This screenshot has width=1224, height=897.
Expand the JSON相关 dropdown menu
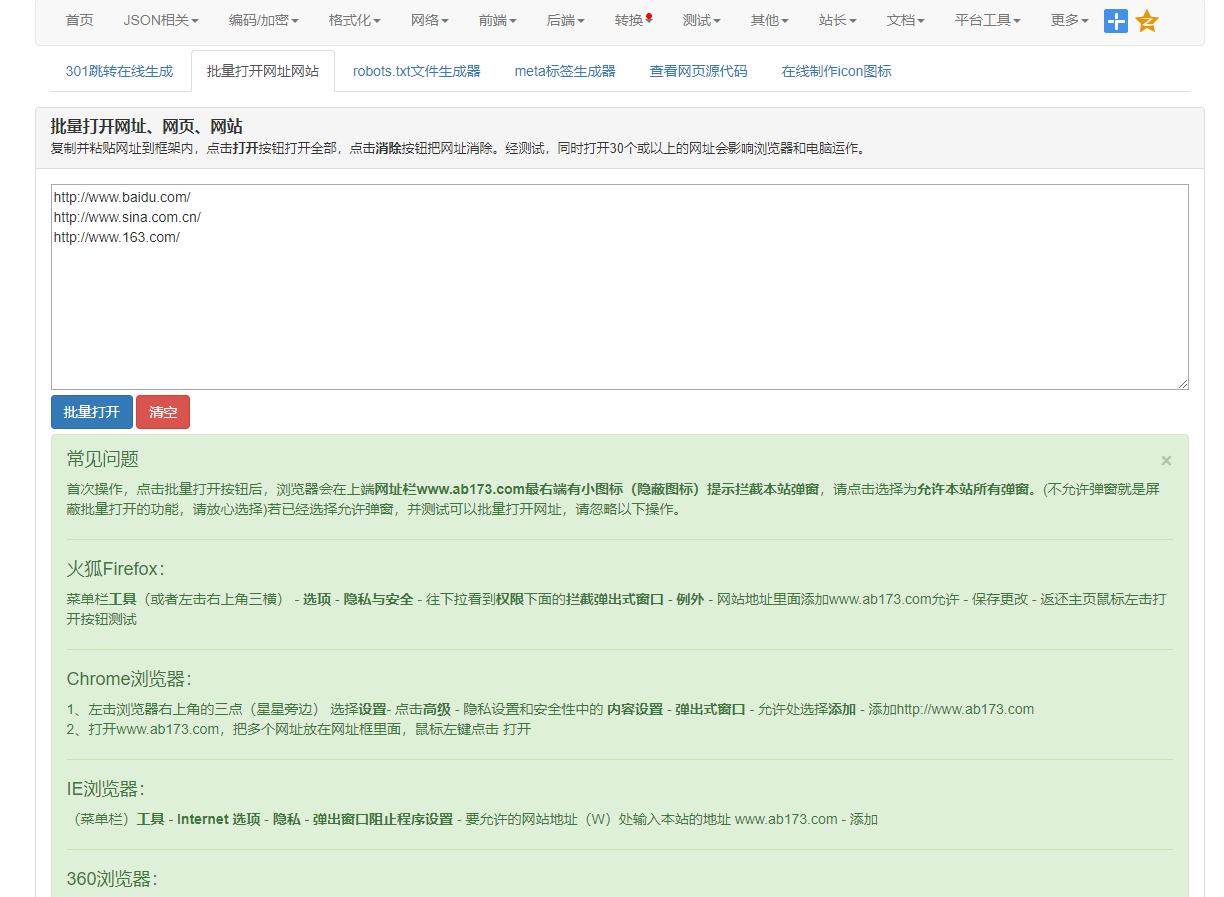pyautogui.click(x=161, y=20)
